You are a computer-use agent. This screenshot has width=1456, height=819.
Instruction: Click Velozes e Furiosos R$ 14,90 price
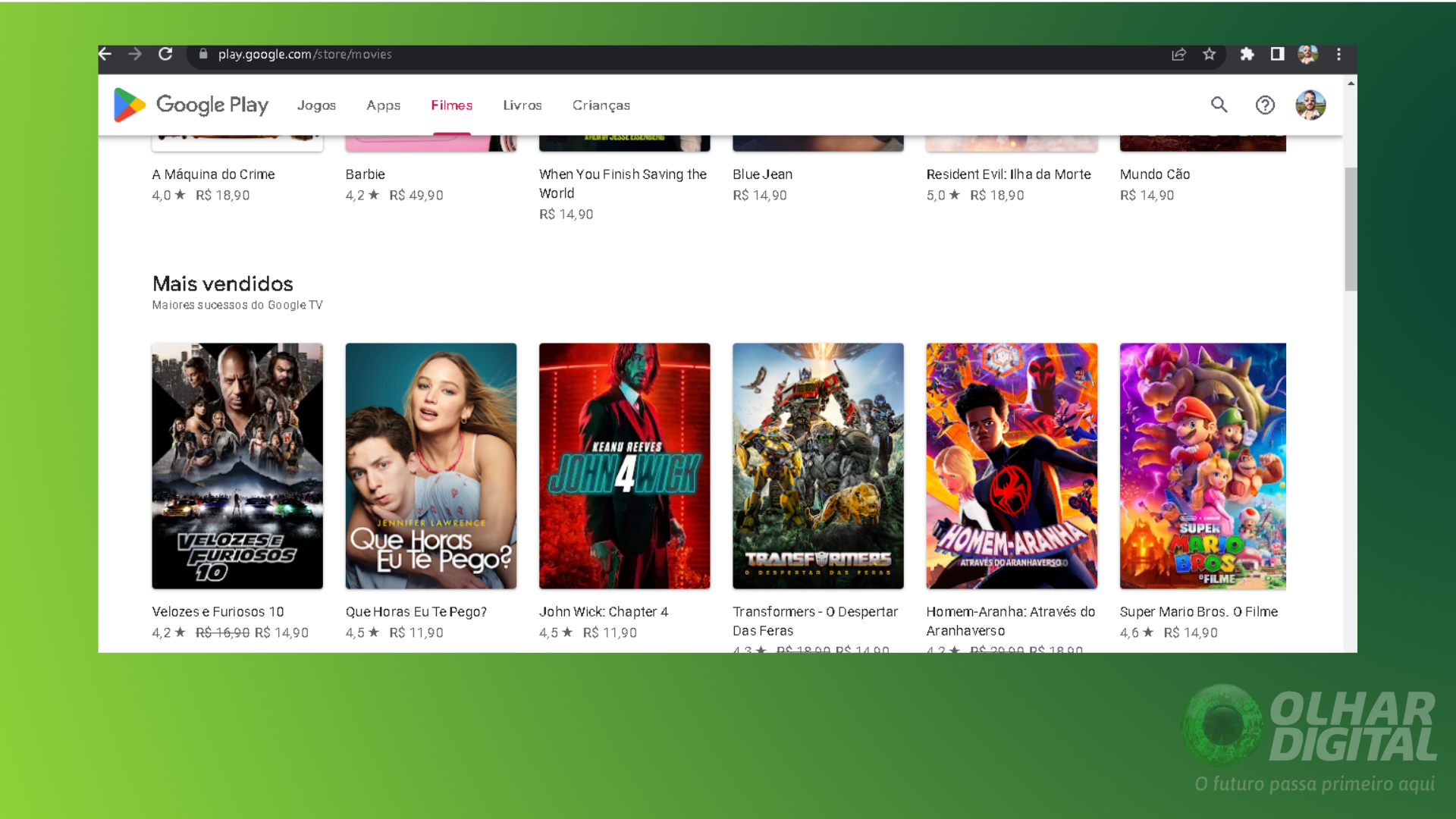281,633
